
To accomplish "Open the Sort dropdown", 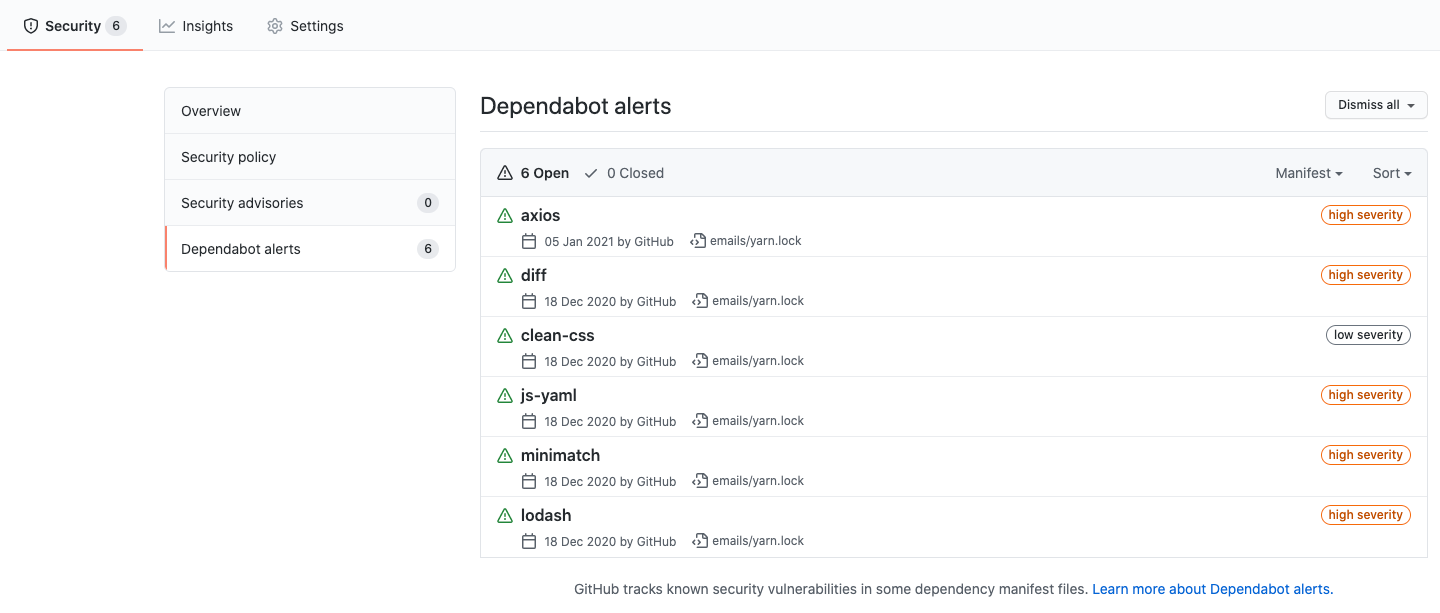I will [x=1392, y=173].
